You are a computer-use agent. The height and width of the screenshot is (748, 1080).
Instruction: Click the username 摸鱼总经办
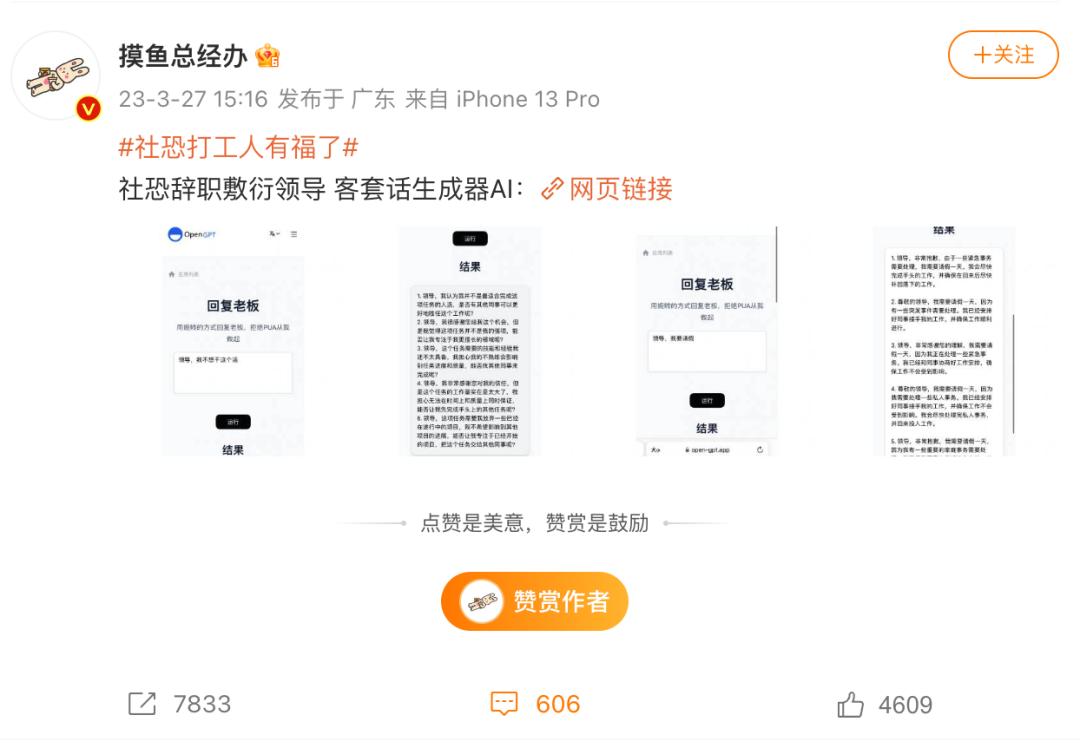pyautogui.click(x=183, y=56)
